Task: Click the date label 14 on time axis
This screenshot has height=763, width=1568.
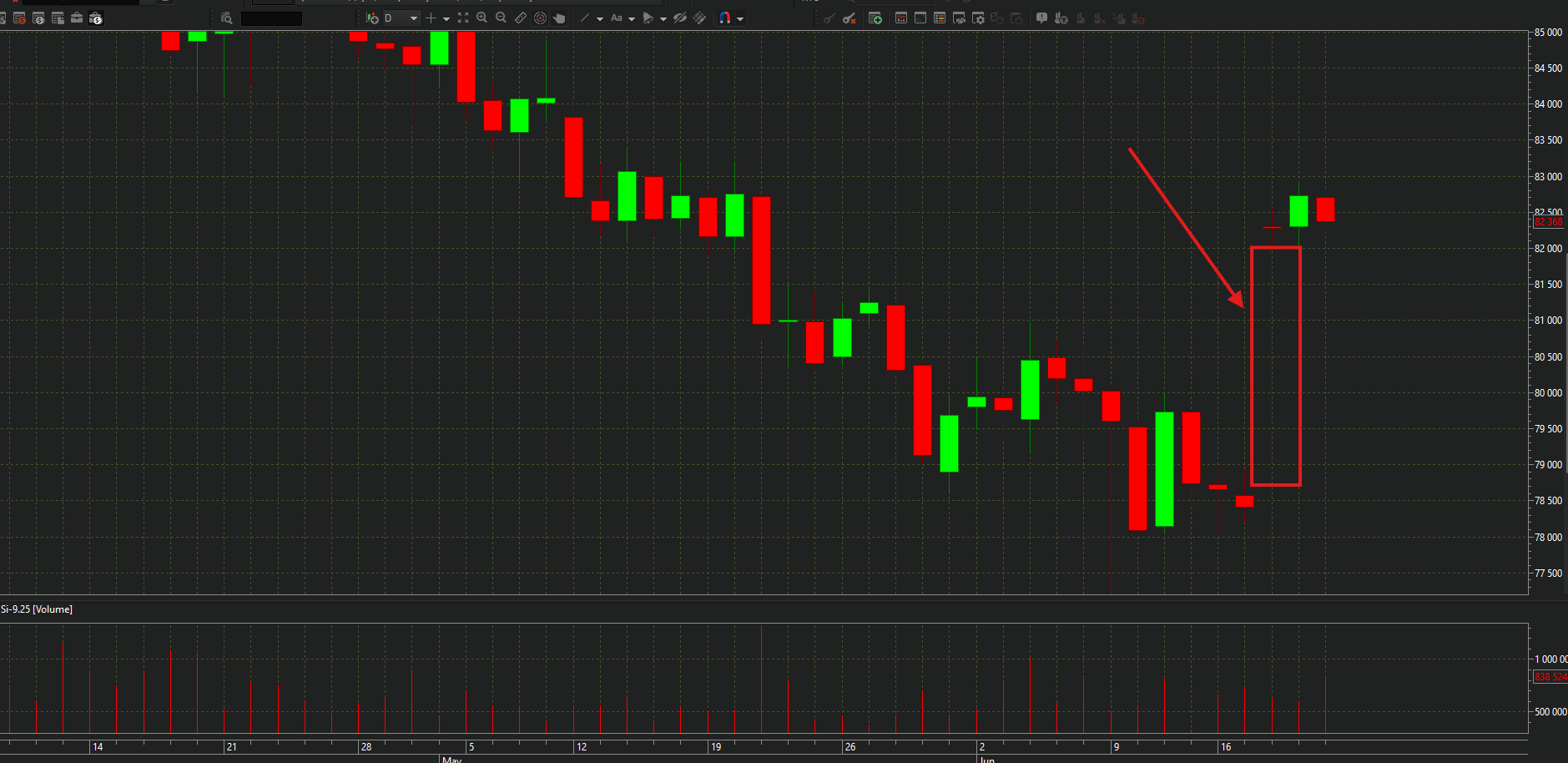Action: [x=98, y=747]
